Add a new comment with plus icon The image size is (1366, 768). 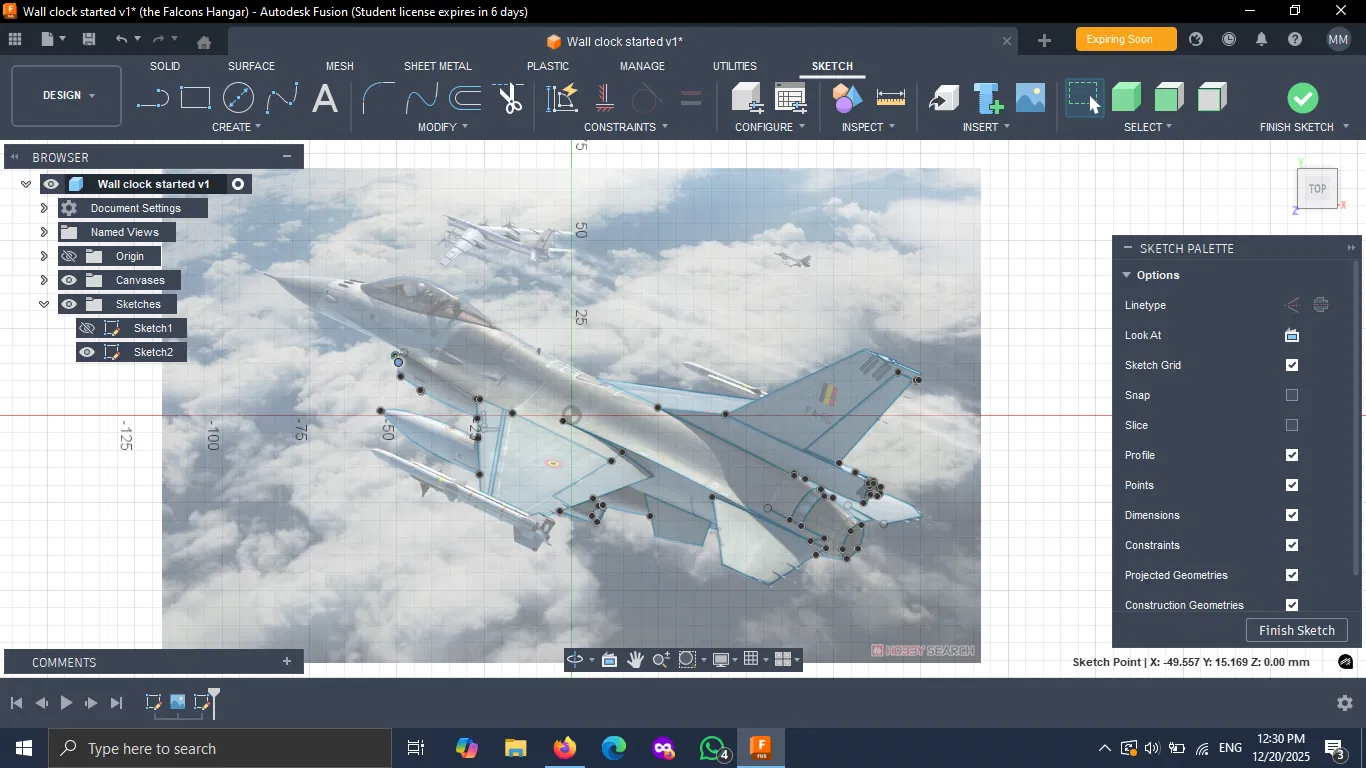pos(287,661)
